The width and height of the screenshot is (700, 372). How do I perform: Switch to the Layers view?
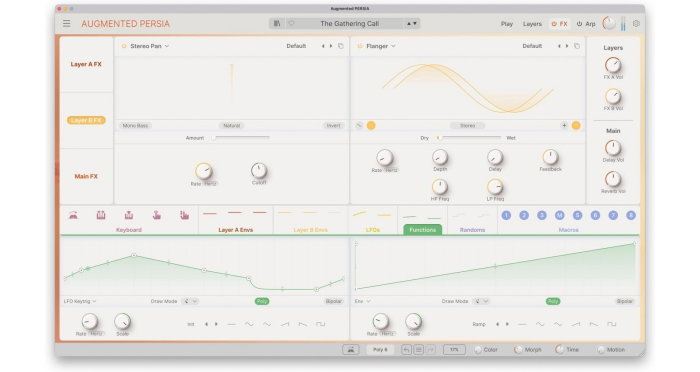(x=532, y=24)
